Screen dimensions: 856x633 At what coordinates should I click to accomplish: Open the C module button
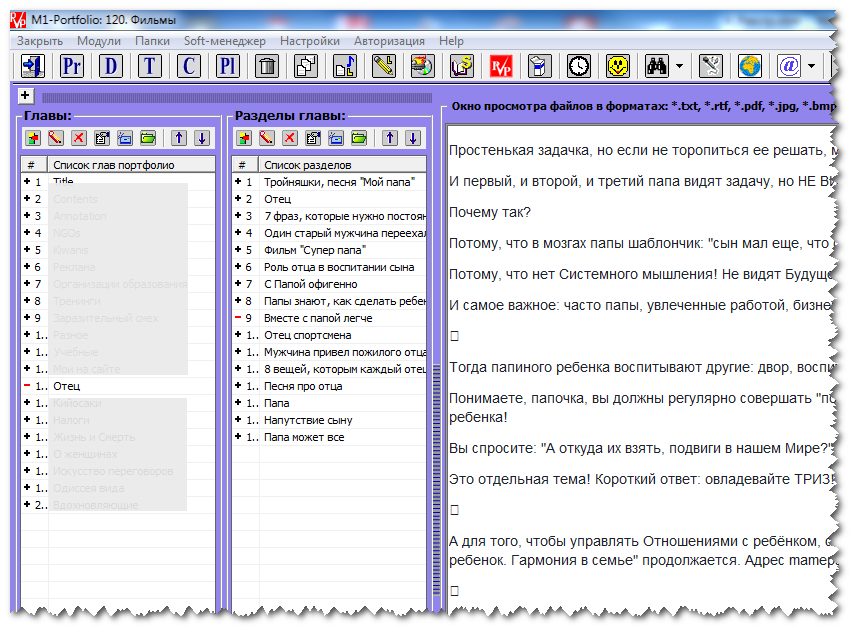point(189,67)
